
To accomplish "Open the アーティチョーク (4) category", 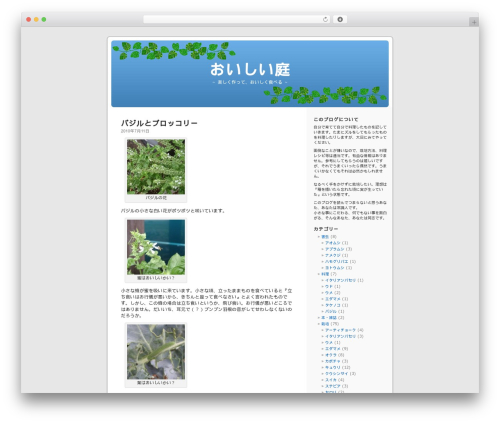I will [340, 330].
